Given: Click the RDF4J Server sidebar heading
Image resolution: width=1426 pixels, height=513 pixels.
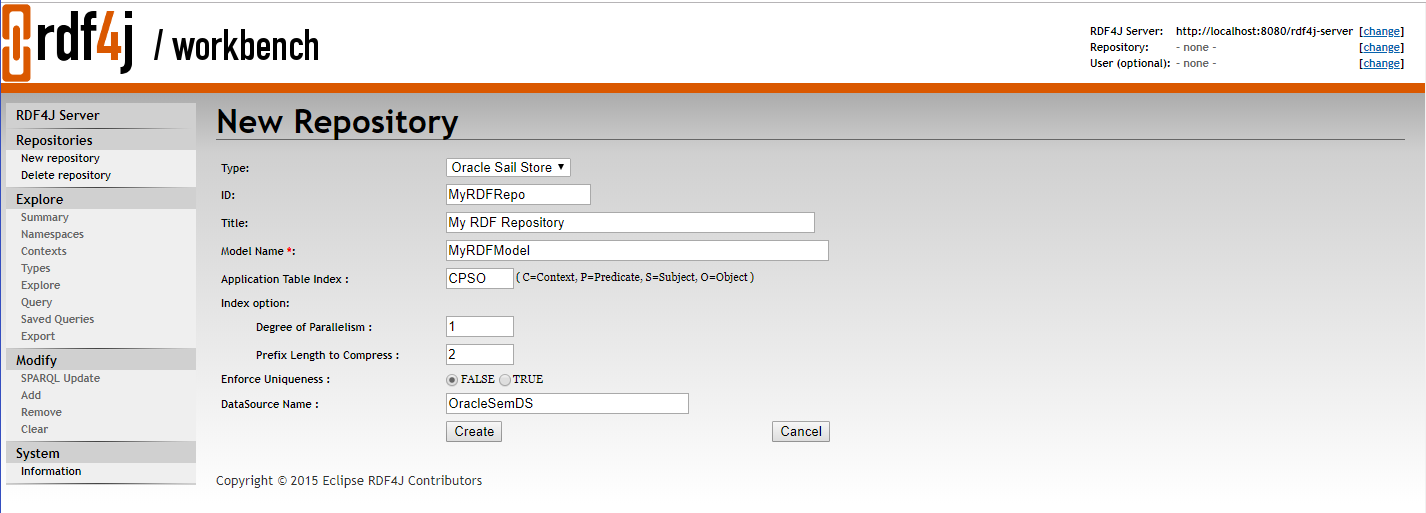Looking at the screenshot, I should 58,115.
